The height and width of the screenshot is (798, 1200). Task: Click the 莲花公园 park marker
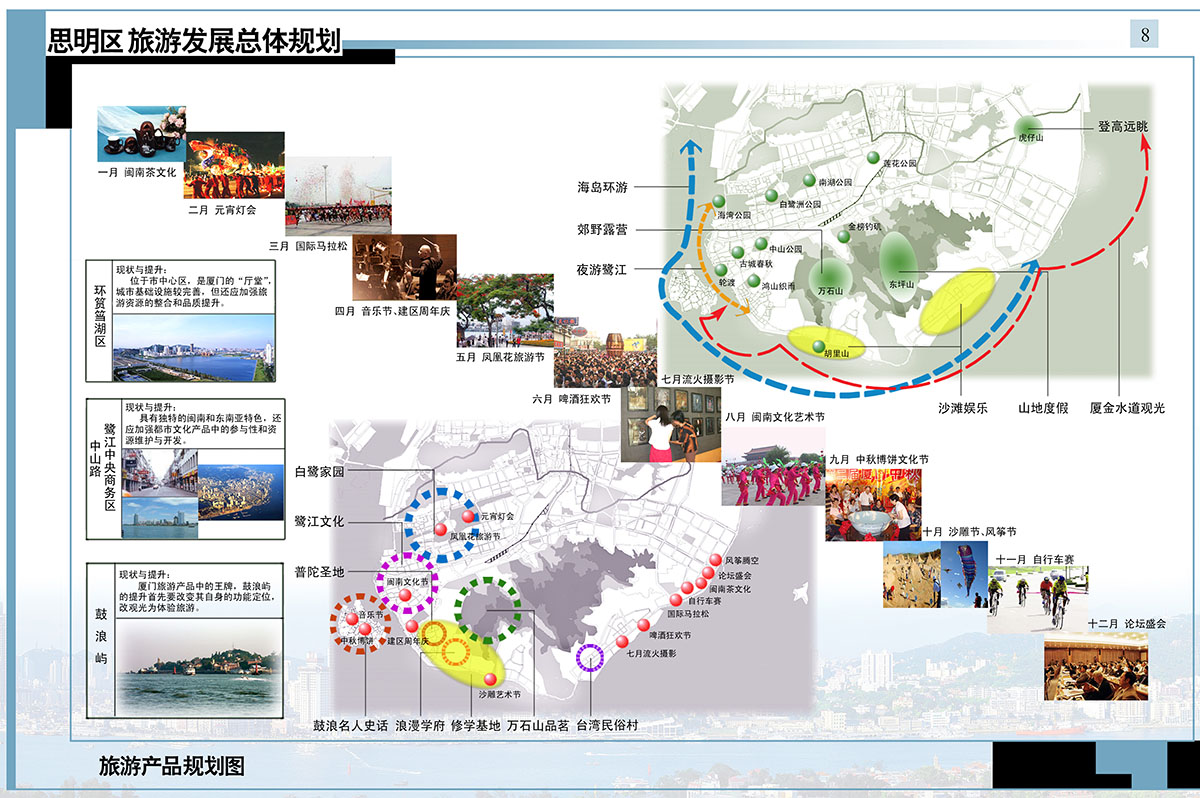pyautogui.click(x=873, y=157)
